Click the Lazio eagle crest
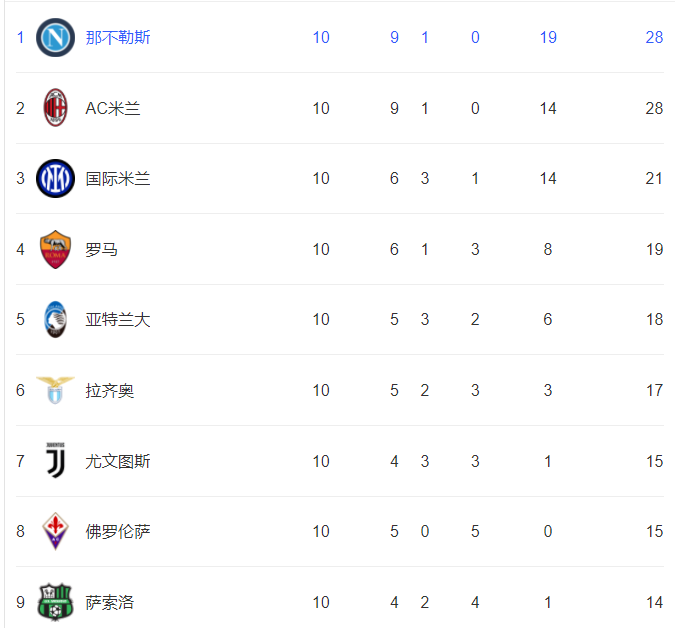 pyautogui.click(x=56, y=390)
